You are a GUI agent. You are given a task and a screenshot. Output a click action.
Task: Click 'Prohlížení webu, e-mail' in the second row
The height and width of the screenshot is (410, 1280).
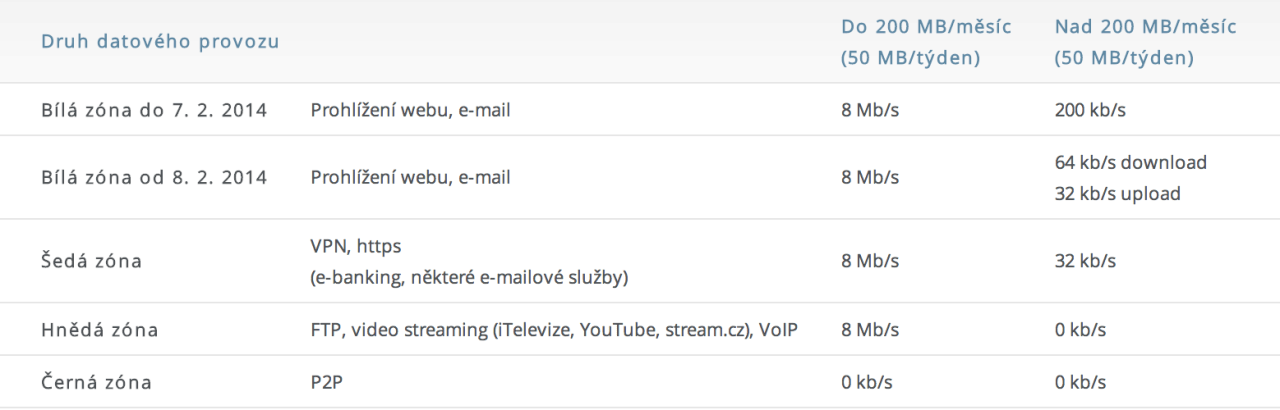(410, 178)
